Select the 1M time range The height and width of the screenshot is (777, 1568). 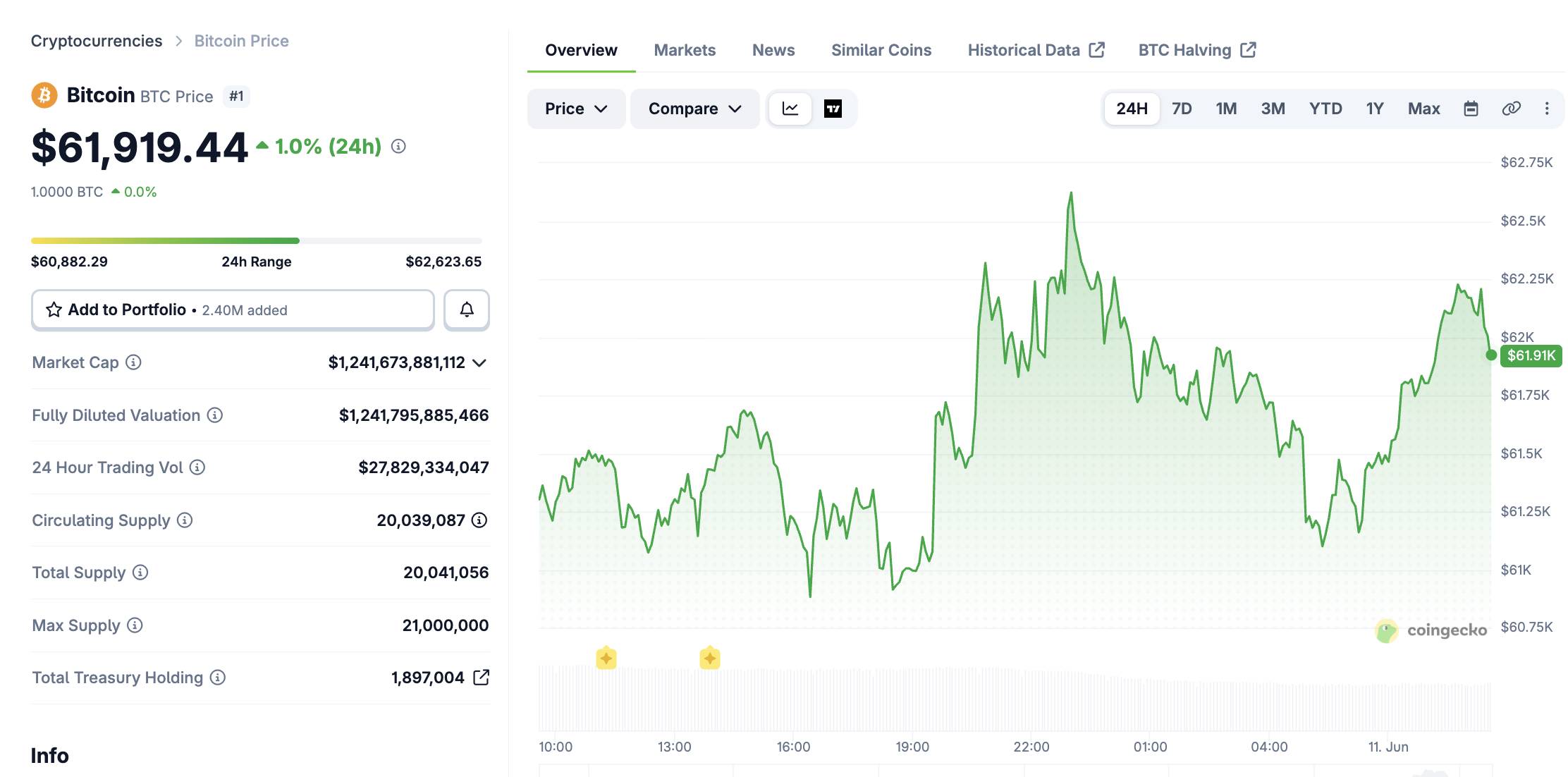[1226, 109]
